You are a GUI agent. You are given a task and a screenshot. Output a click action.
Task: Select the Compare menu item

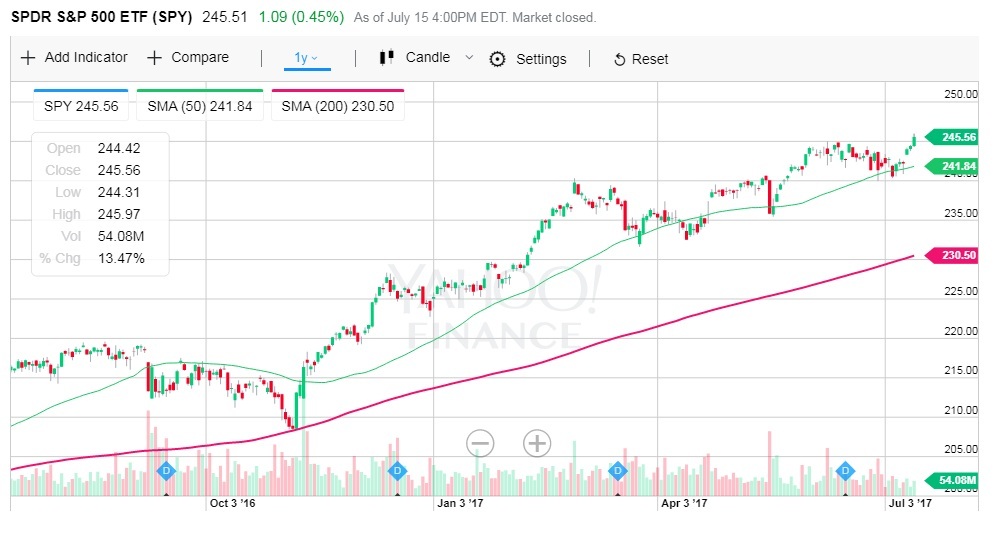[200, 58]
